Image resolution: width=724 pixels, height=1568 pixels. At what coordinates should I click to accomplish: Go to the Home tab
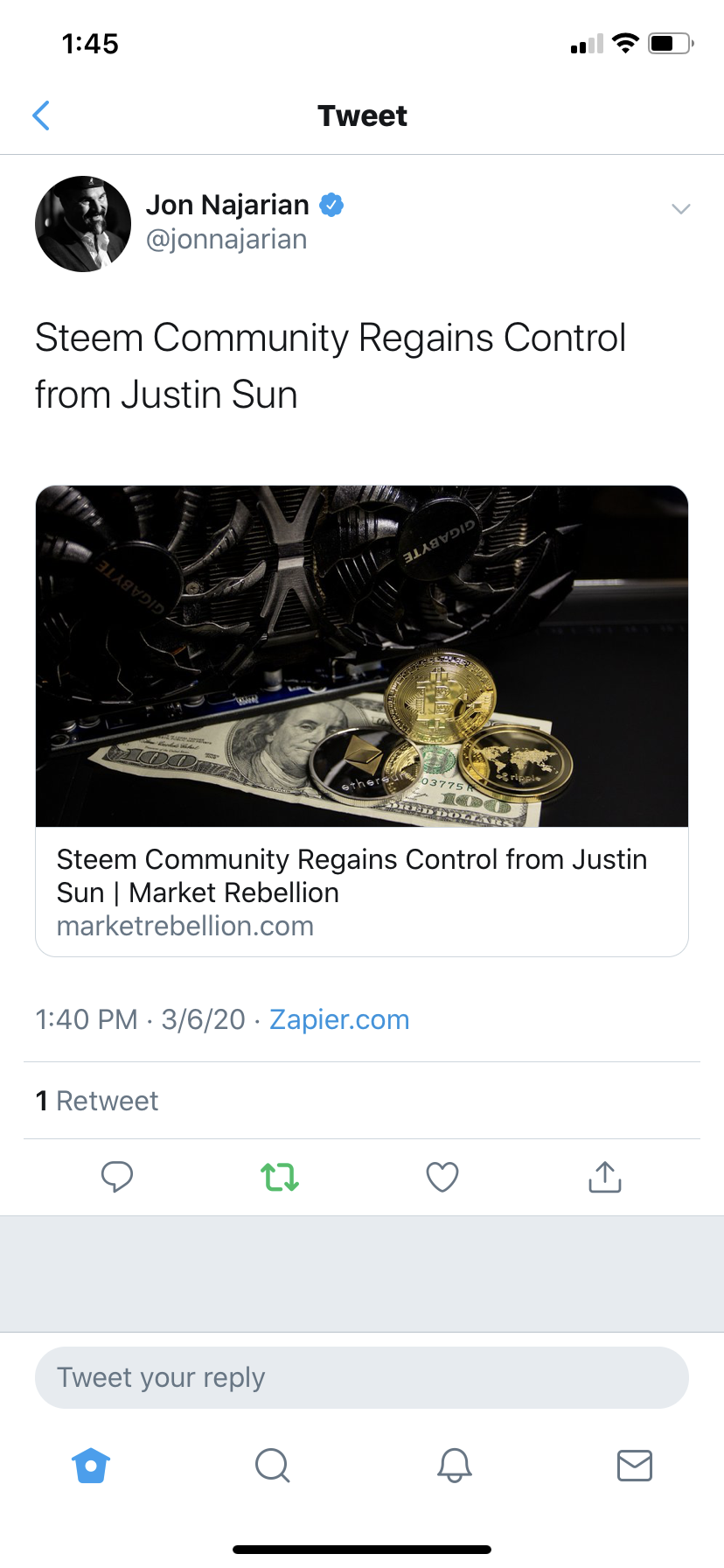(x=91, y=1465)
